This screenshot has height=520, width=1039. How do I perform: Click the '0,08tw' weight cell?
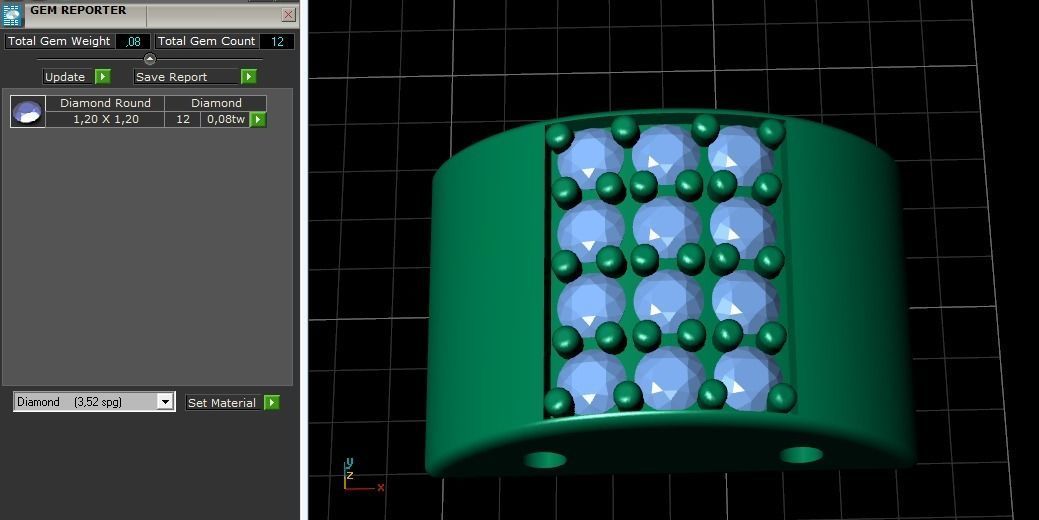[x=225, y=119]
